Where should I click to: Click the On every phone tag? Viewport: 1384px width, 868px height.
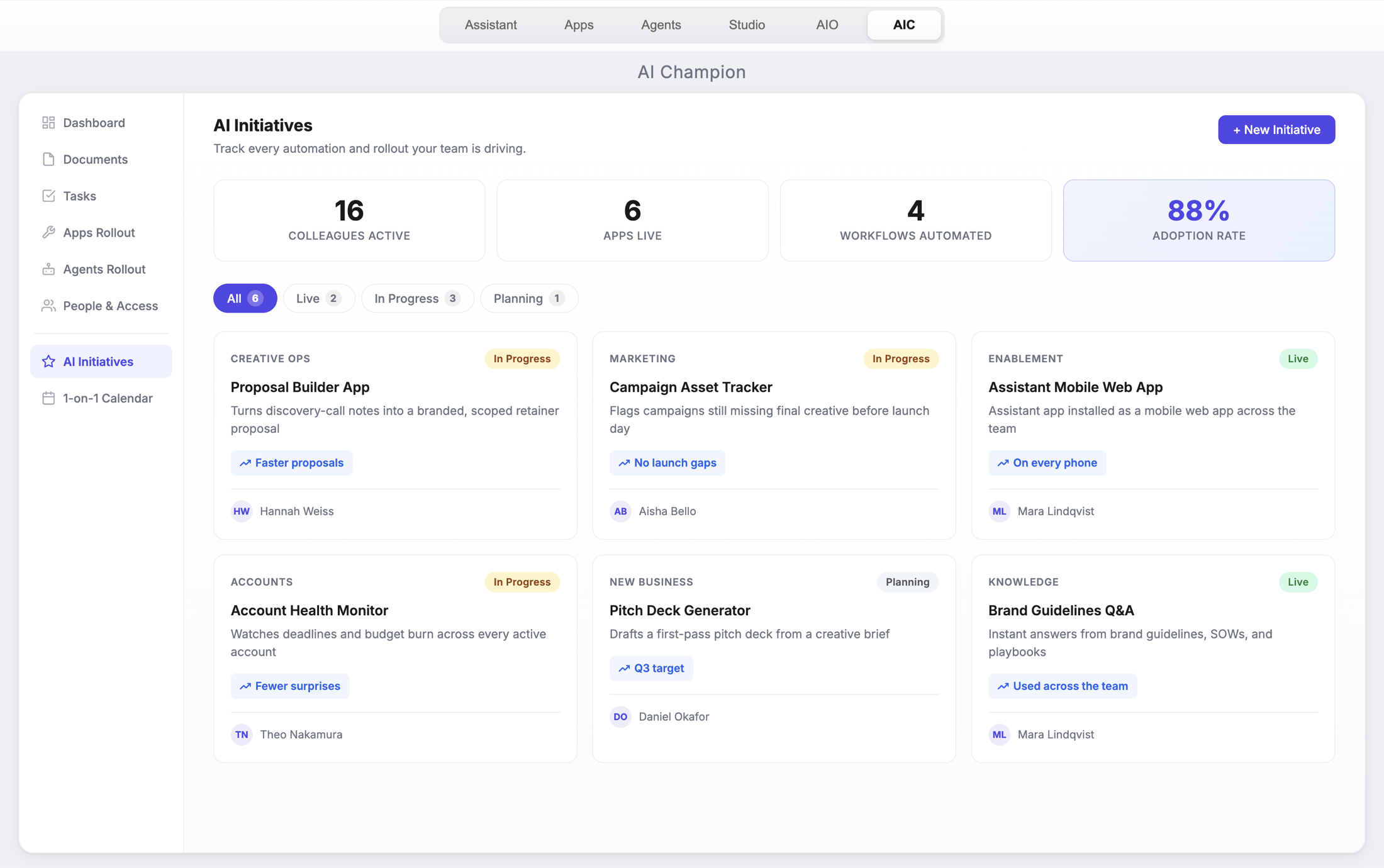click(1047, 463)
